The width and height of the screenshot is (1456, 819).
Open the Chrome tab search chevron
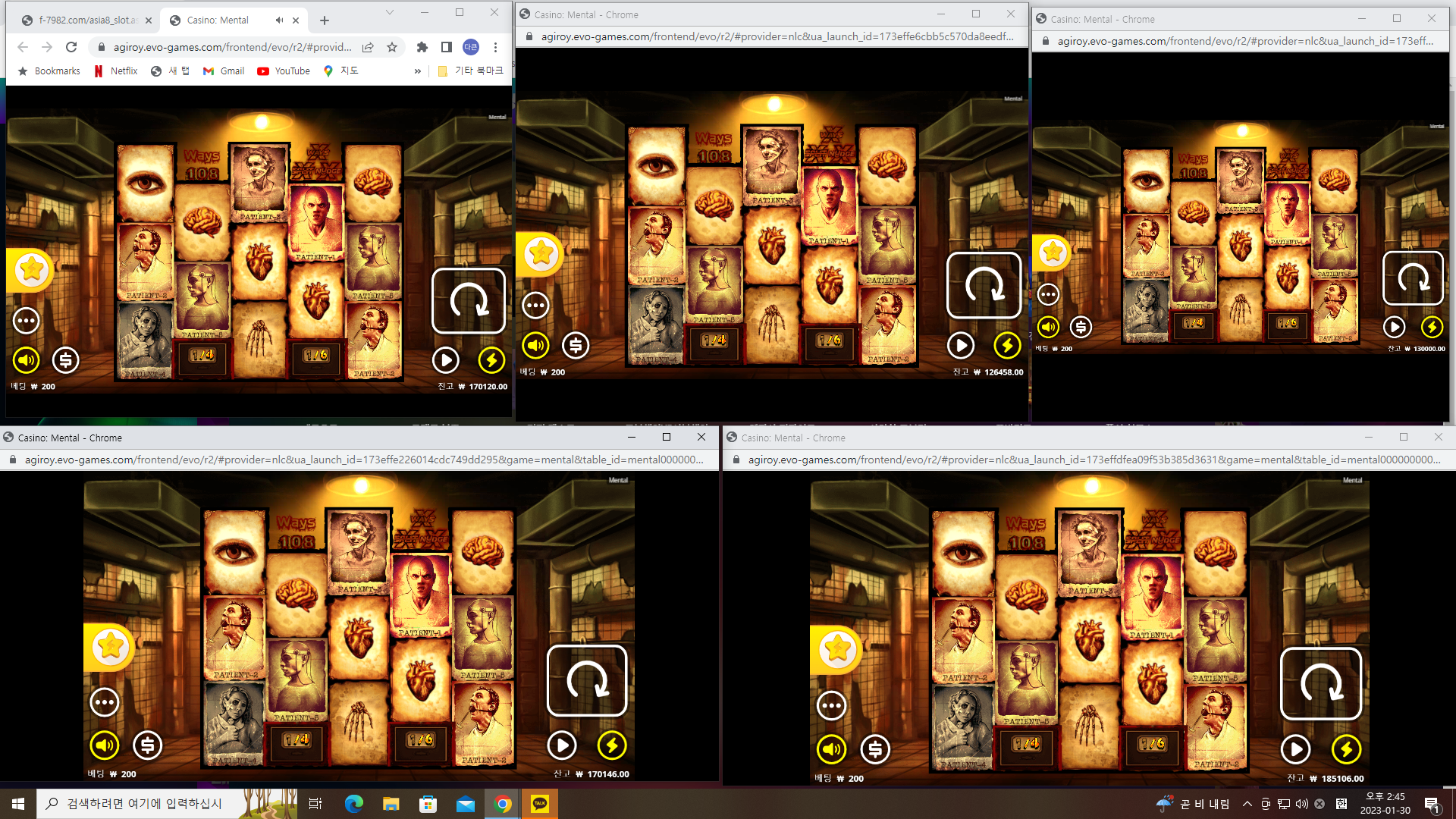(390, 13)
